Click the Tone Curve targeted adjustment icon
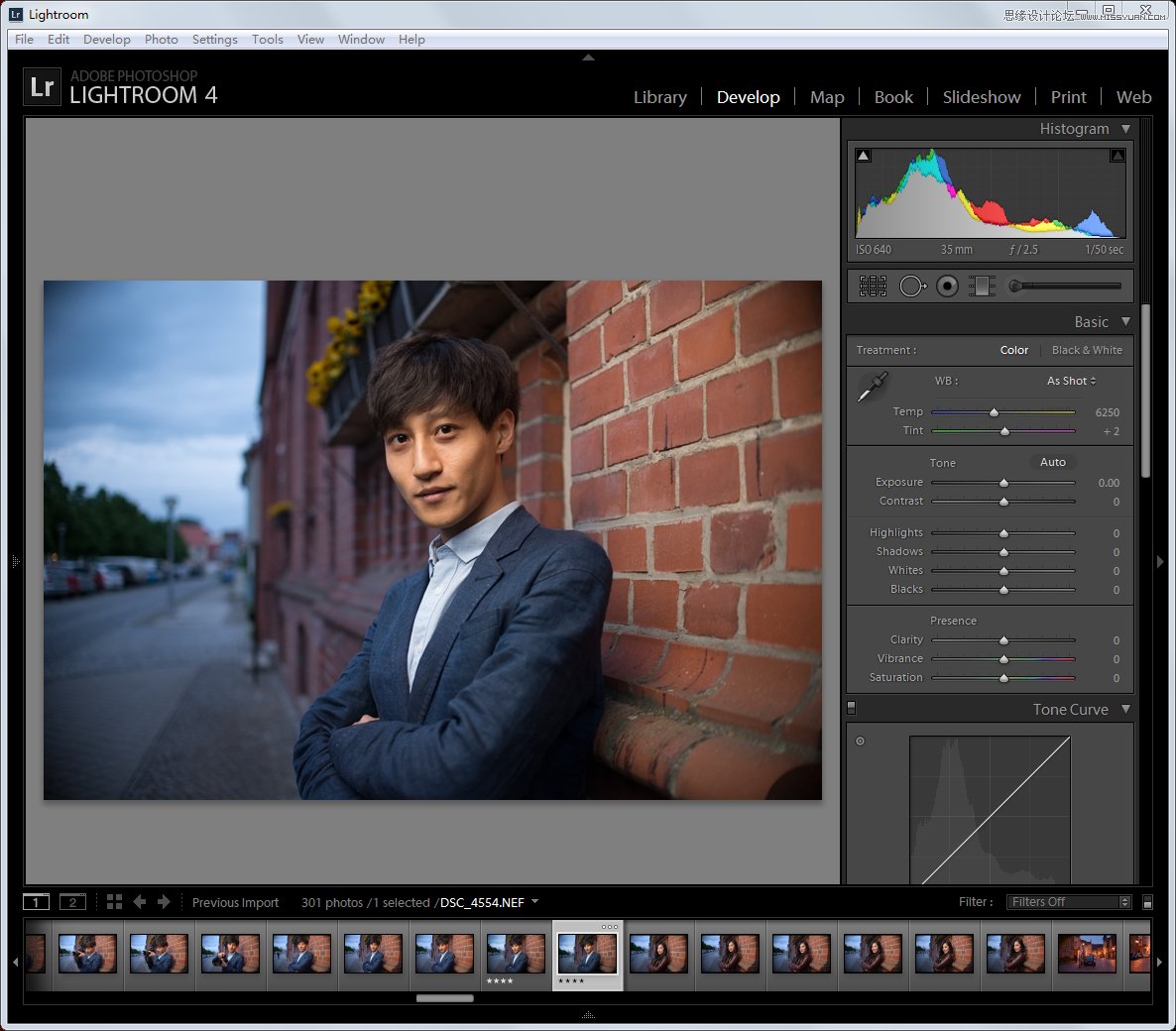Image resolution: width=1176 pixels, height=1031 pixels. pyautogui.click(x=860, y=741)
